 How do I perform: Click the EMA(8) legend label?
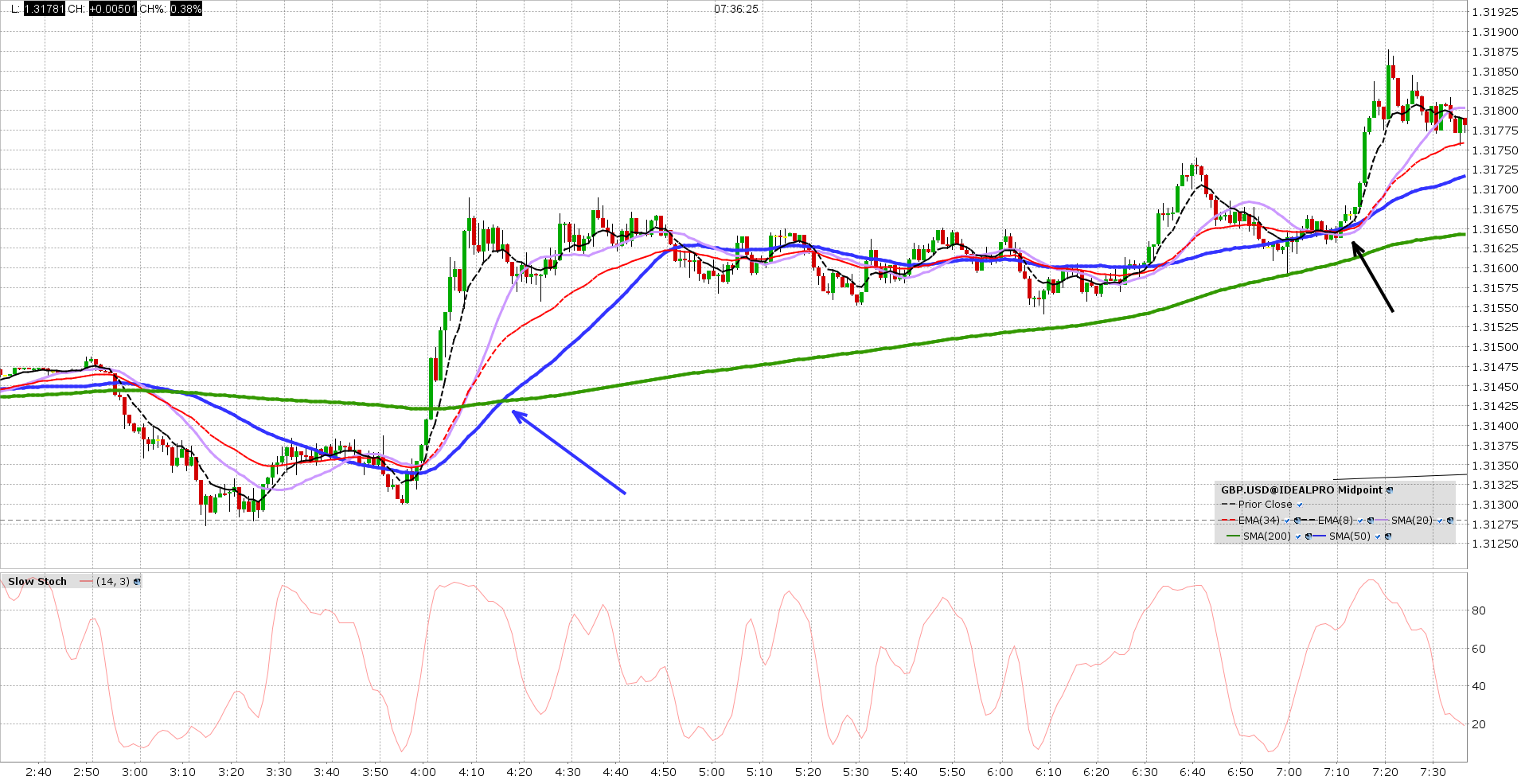1336,521
